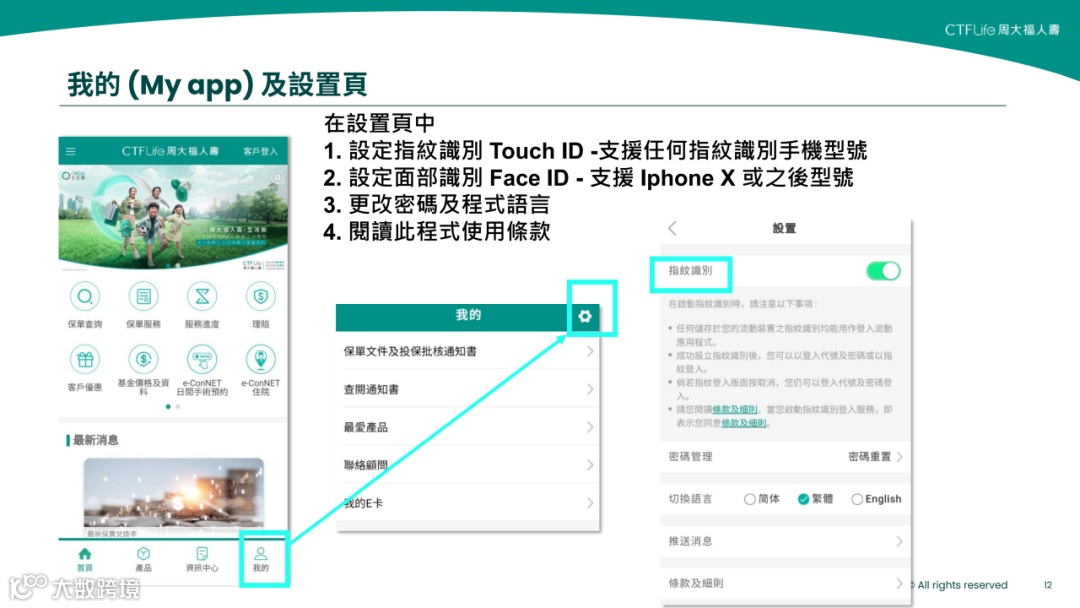
Task: Expand chevron beside 聯絡顧問
Action: pos(590,465)
